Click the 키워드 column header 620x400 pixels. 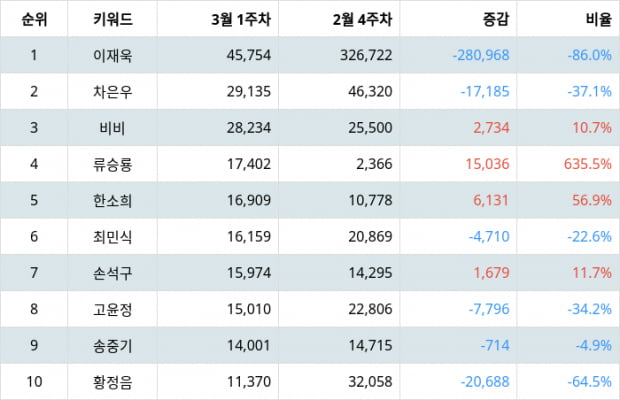click(x=113, y=19)
